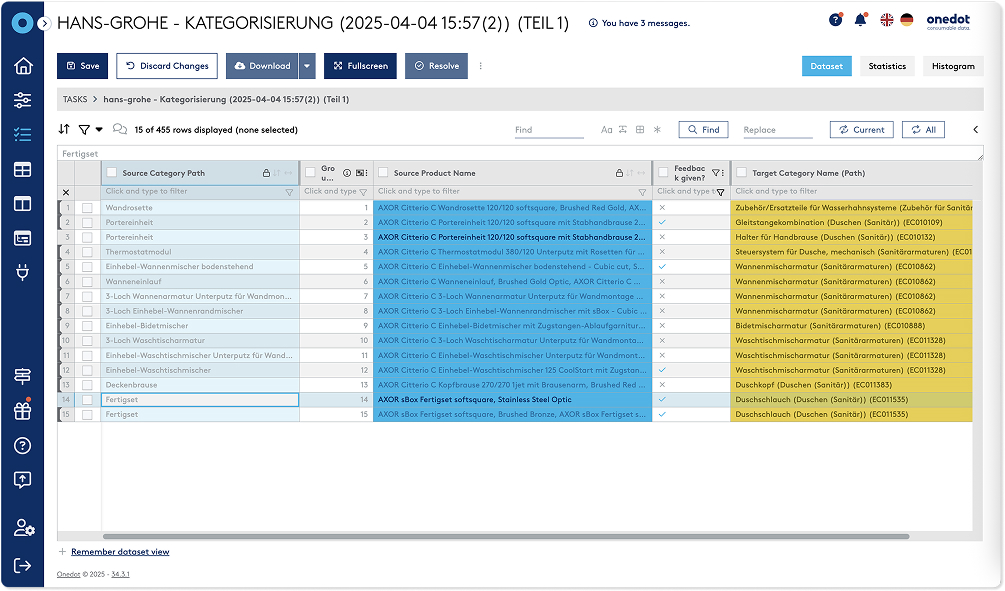Image resolution: width=1005 pixels, height=591 pixels.
Task: Click the grid cell match icon in find bar
Action: tap(640, 129)
